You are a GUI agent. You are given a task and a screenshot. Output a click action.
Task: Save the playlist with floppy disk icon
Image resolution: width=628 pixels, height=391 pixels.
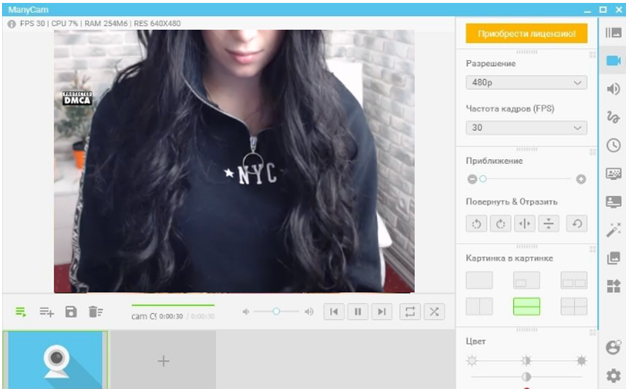pos(71,312)
